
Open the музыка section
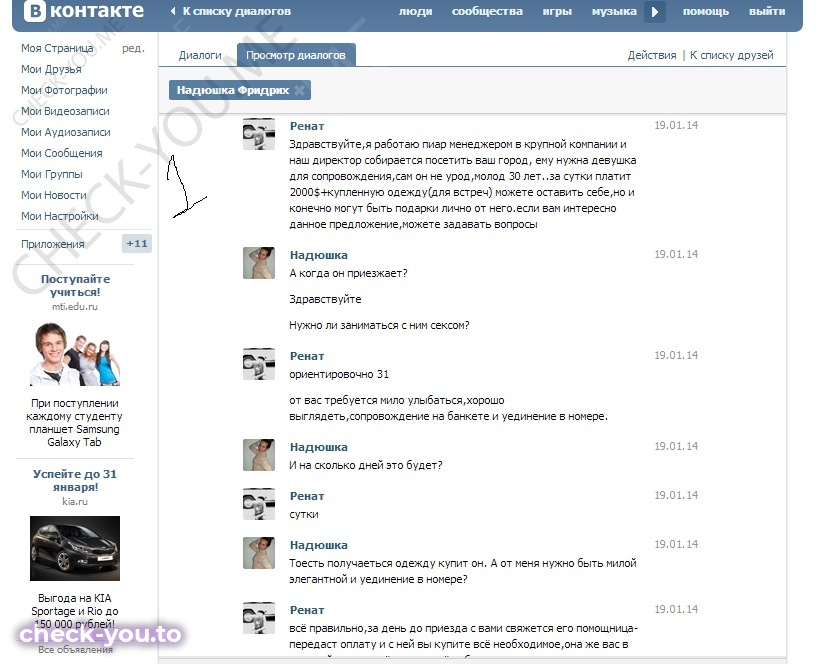click(614, 11)
